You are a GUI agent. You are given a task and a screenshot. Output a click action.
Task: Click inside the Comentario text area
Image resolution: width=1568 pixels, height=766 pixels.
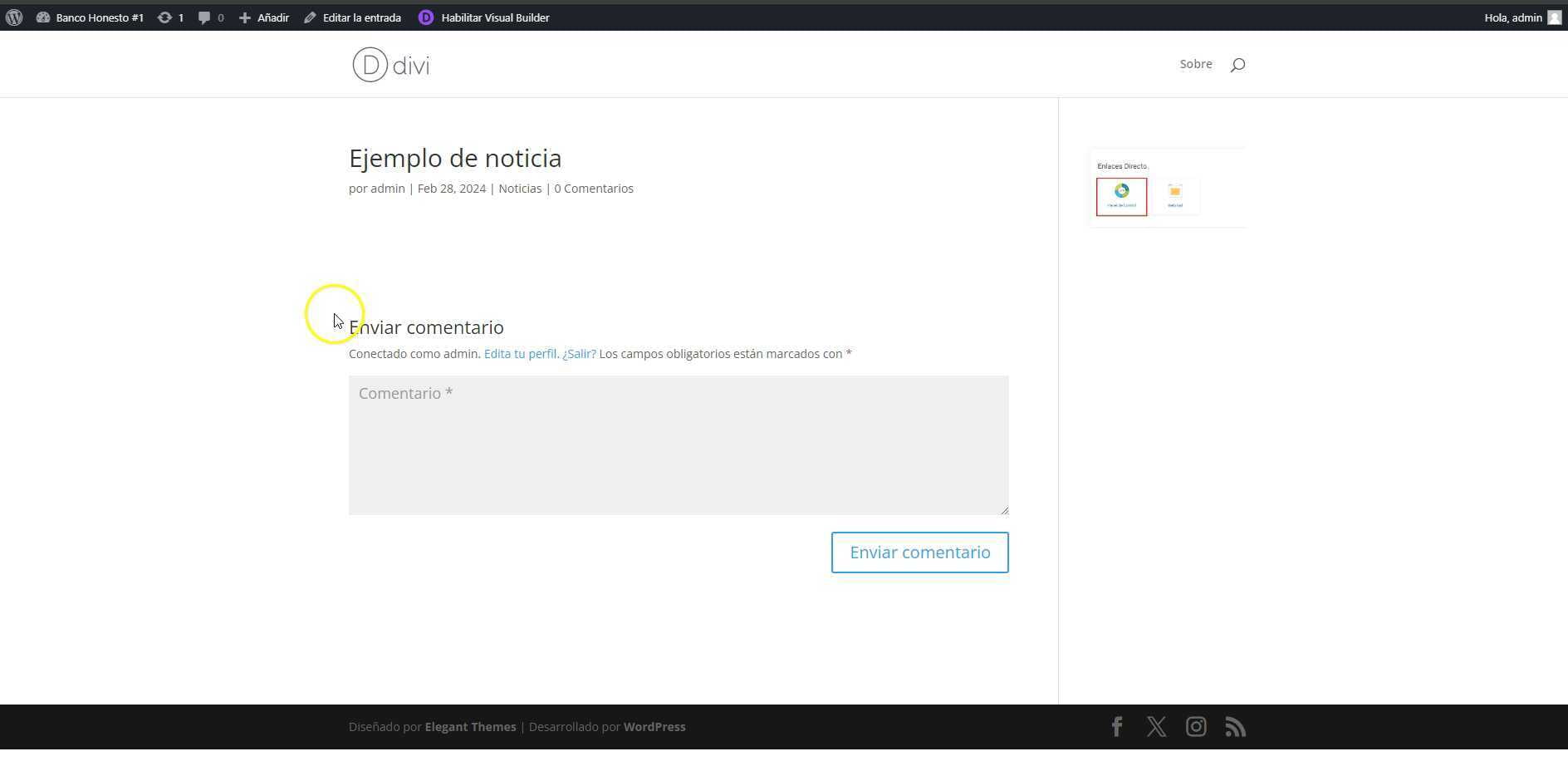tap(679, 445)
